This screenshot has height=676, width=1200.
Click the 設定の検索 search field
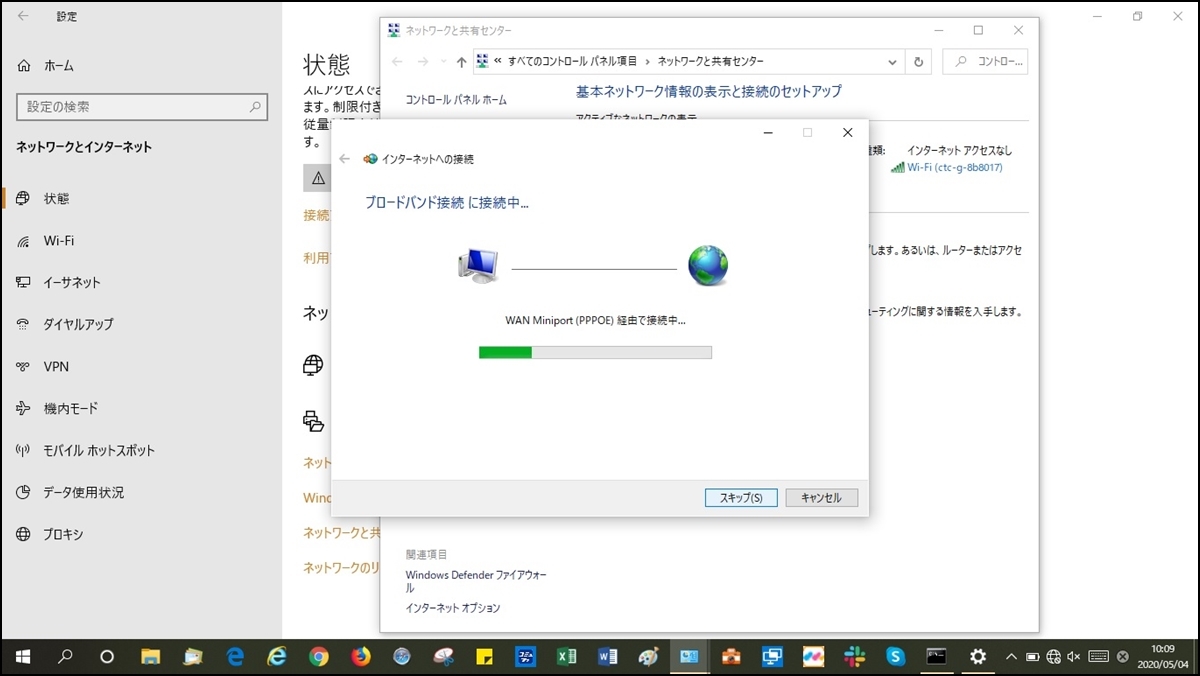pyautogui.click(x=142, y=106)
